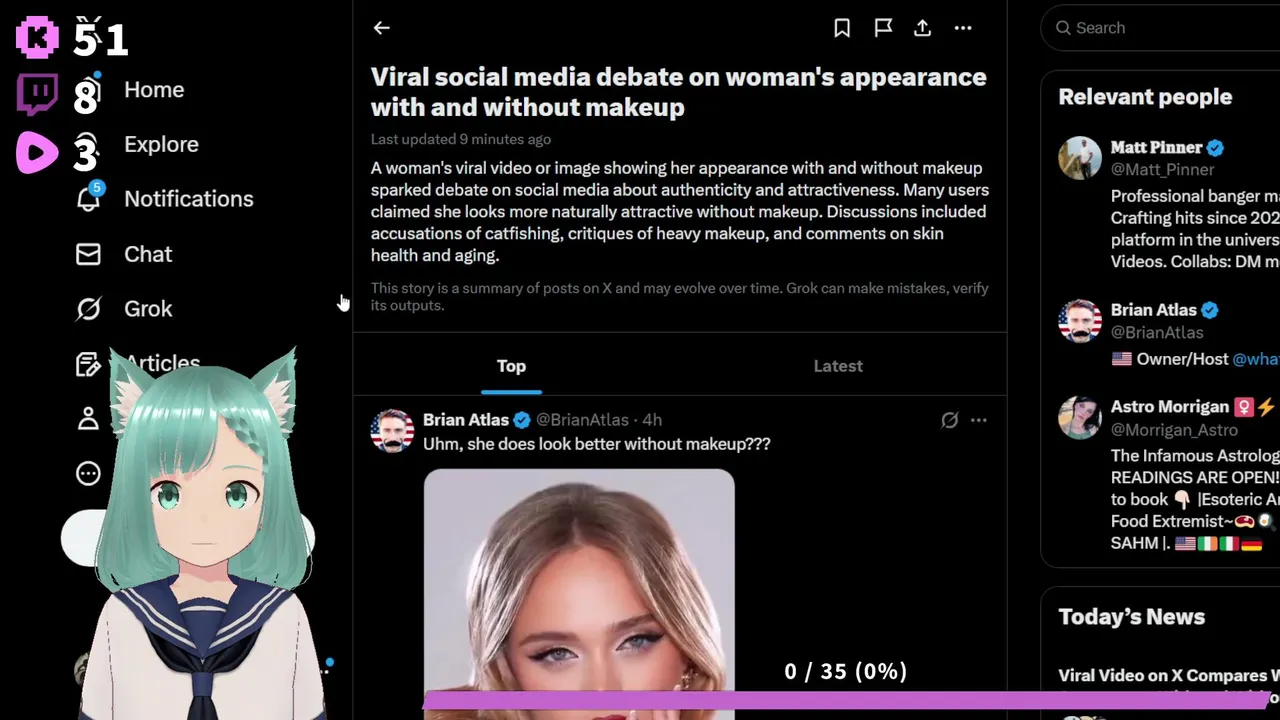Click the 'Relevant people' heading
This screenshot has height=720, width=1280.
tap(1145, 97)
